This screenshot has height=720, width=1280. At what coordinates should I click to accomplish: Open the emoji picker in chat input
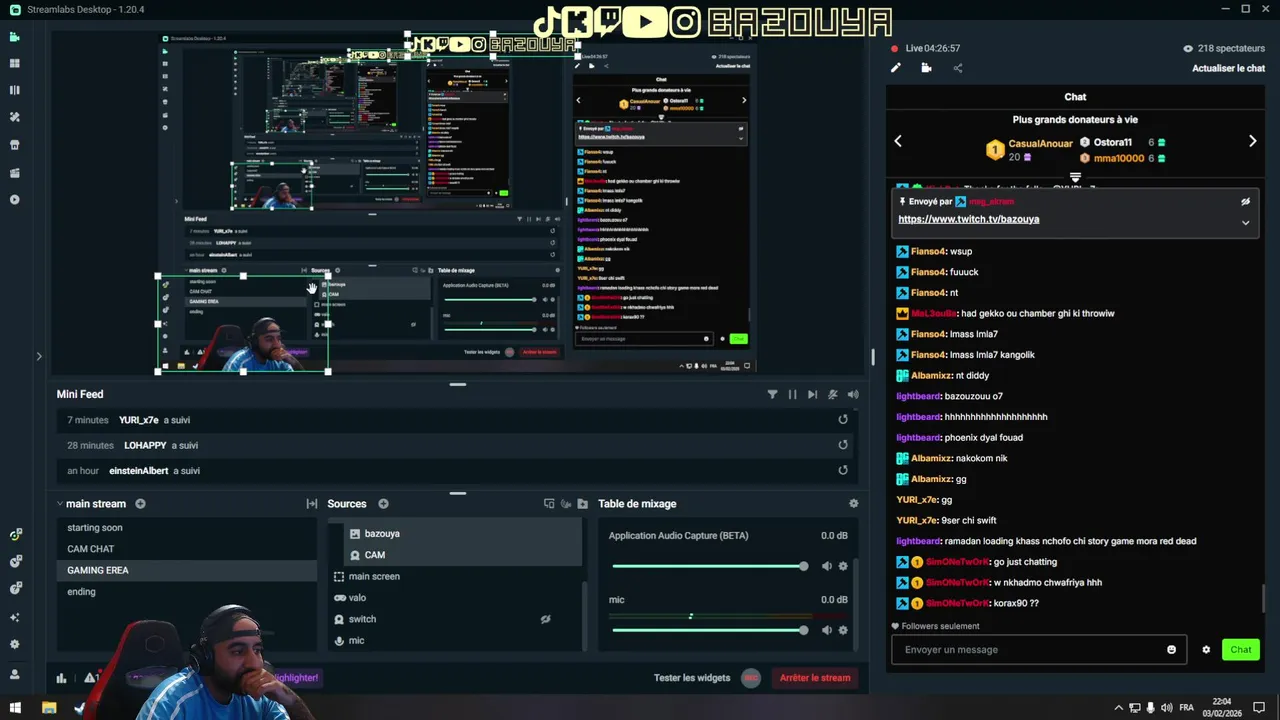(1171, 650)
